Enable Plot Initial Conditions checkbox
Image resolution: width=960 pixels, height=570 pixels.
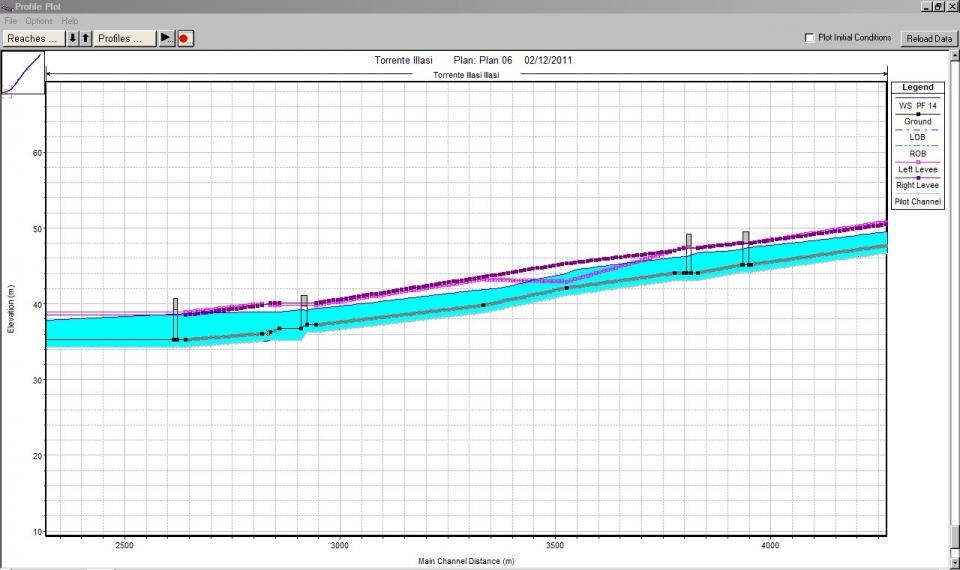[x=809, y=38]
